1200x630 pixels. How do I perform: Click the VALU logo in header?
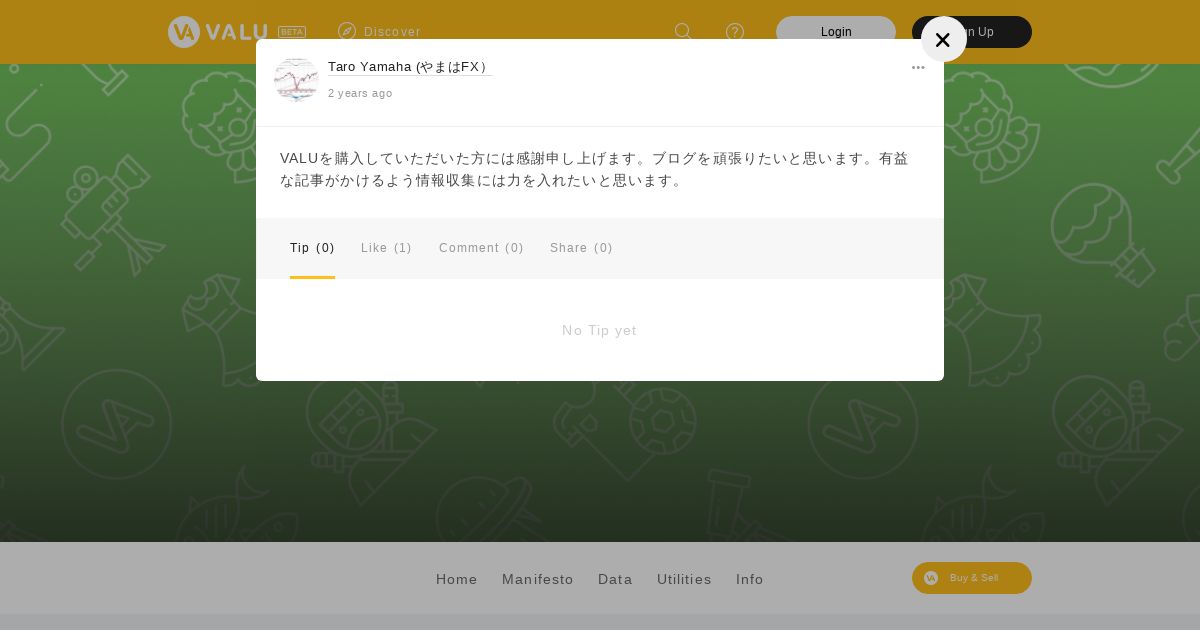tap(218, 32)
